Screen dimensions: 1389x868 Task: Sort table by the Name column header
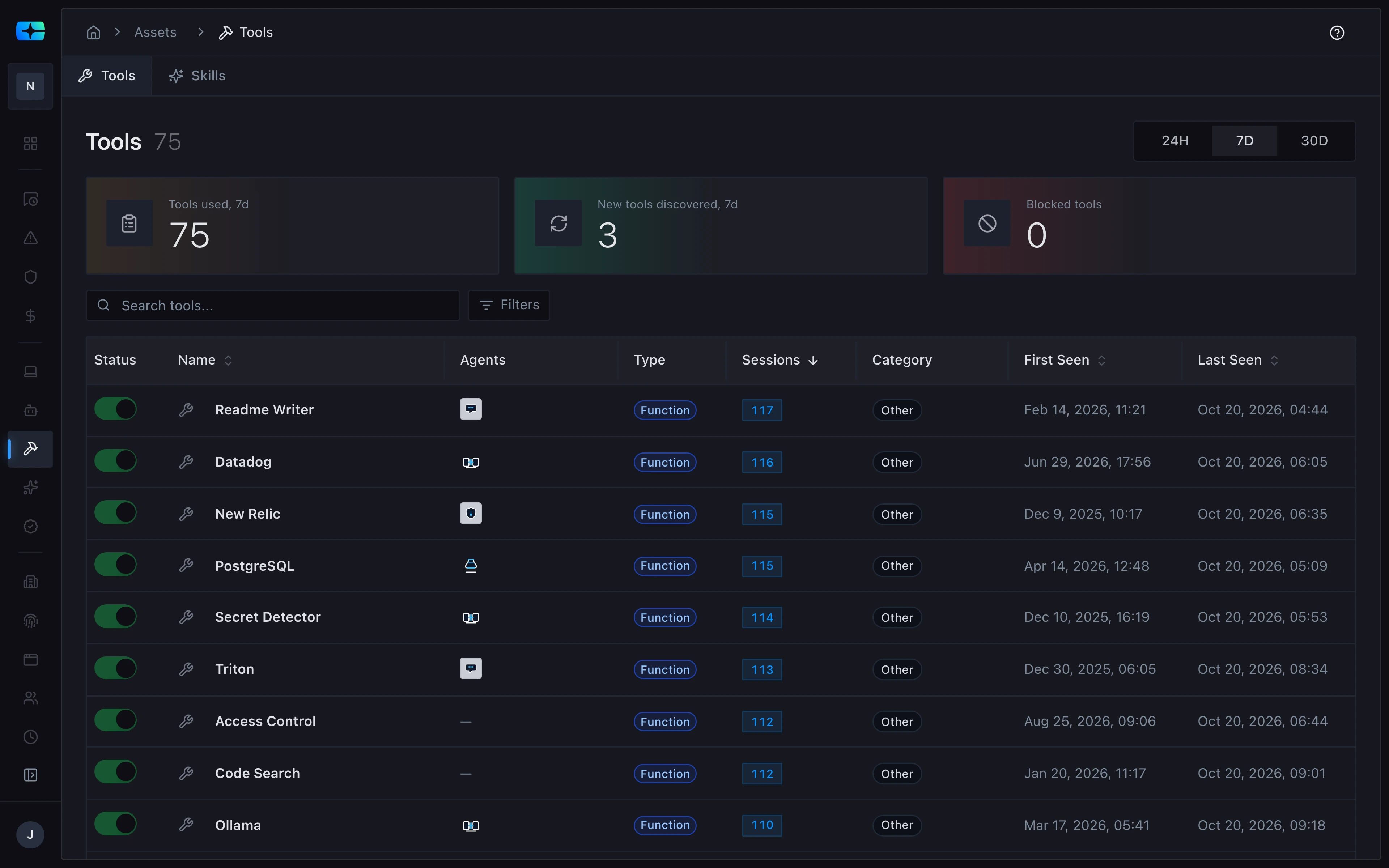[205, 360]
